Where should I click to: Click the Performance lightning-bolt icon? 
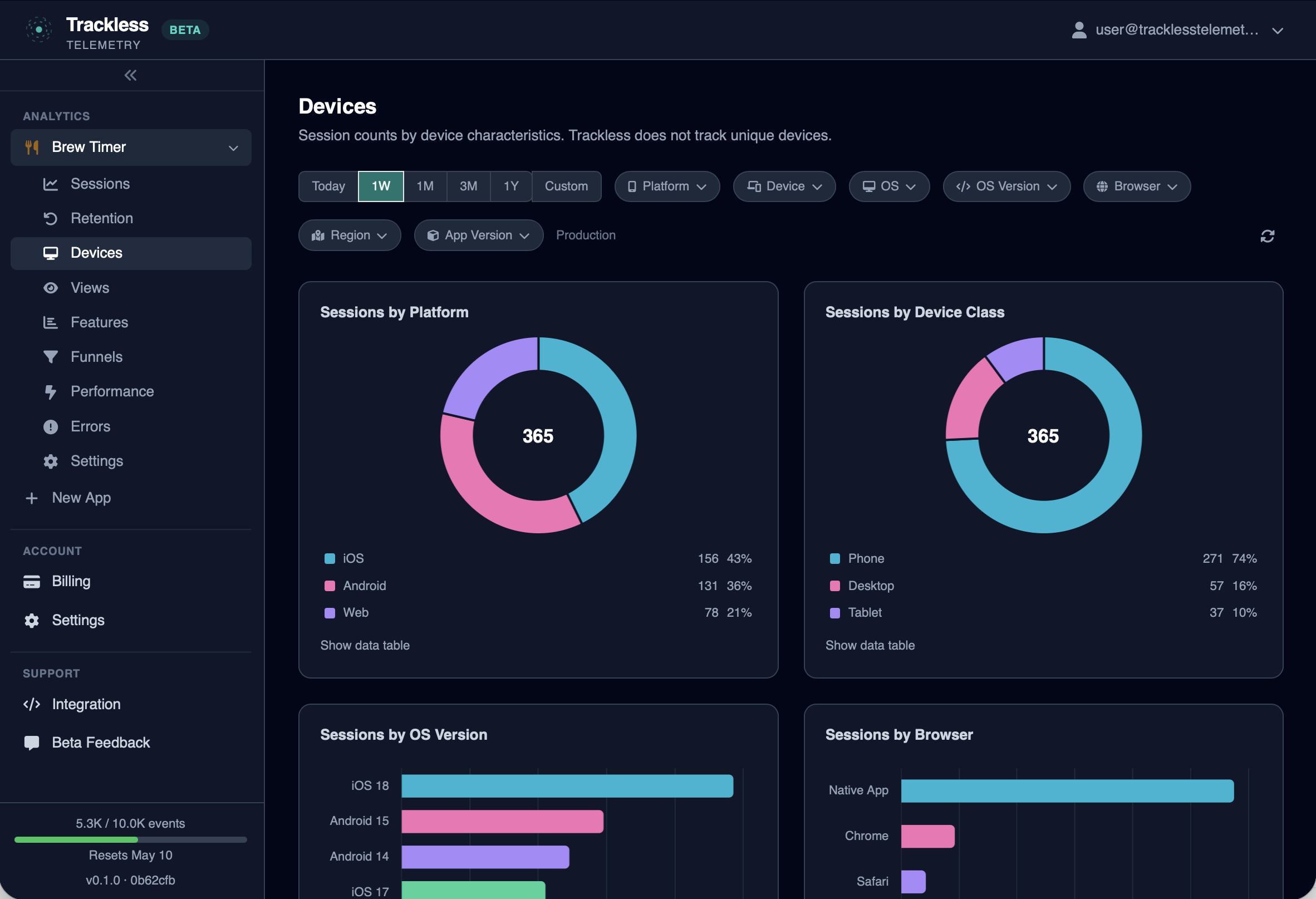point(51,392)
